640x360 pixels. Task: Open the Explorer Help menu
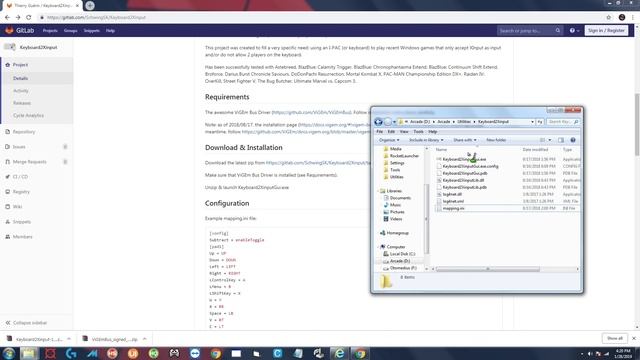tap(433, 132)
